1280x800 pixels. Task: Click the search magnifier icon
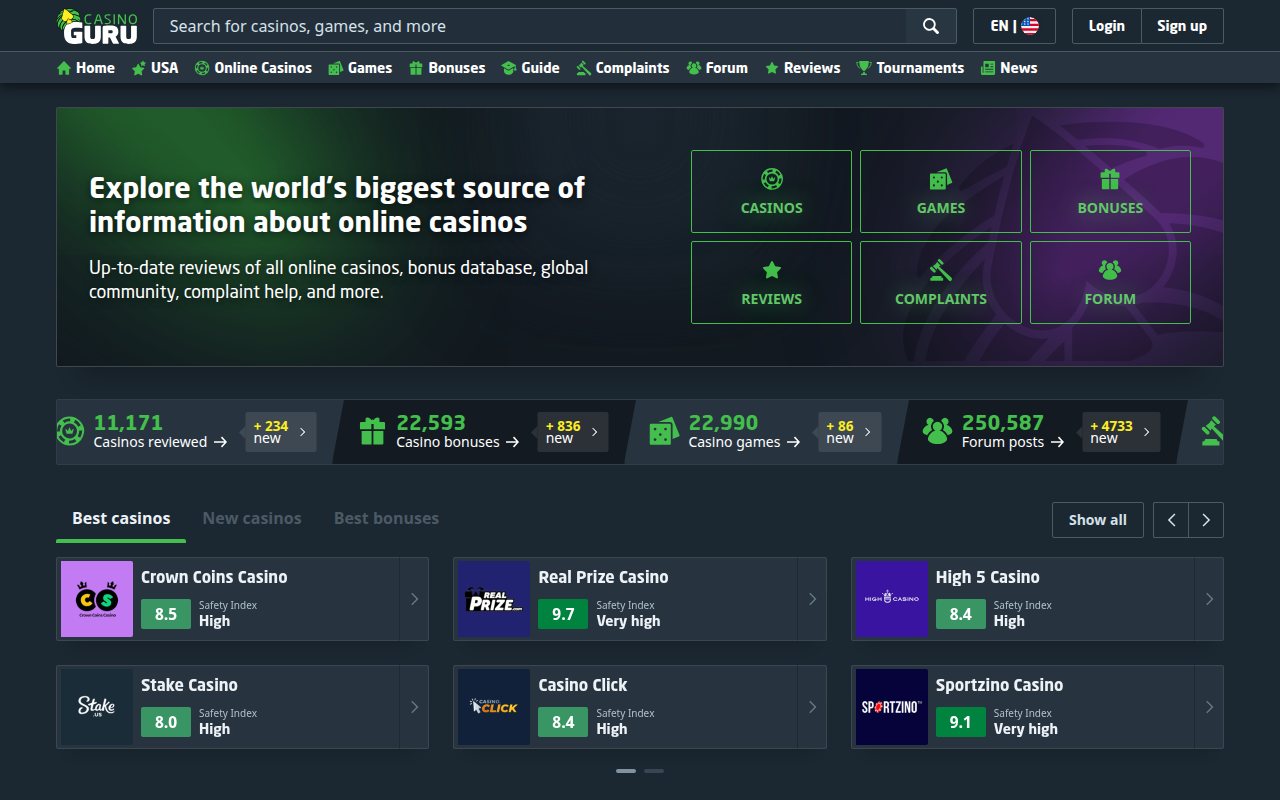coord(931,26)
